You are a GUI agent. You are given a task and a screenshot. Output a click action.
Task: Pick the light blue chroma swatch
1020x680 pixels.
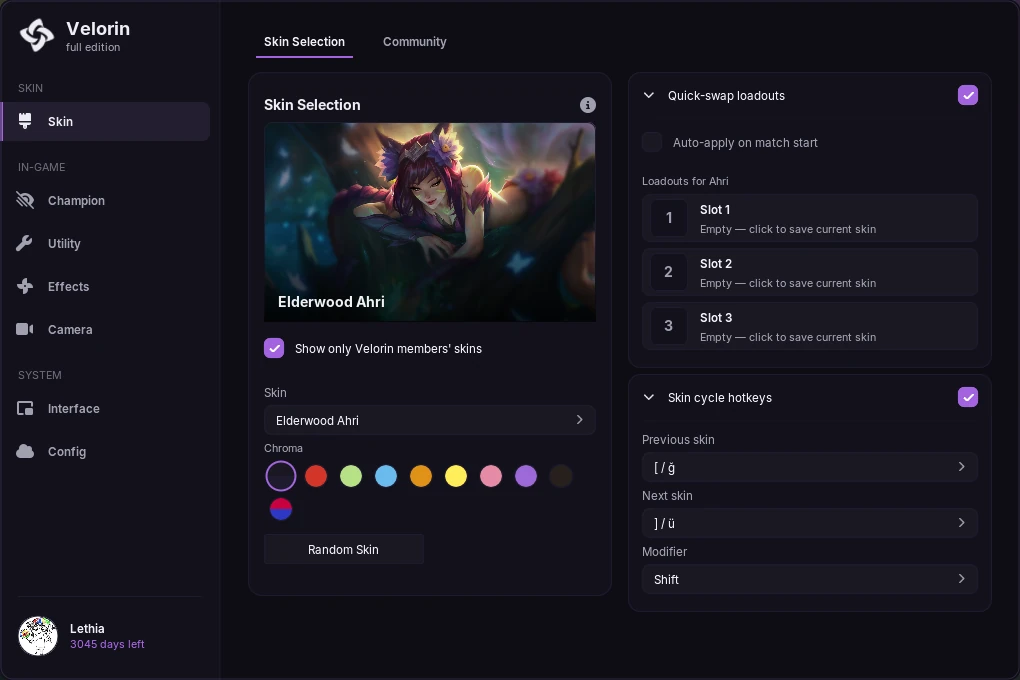pyautogui.click(x=386, y=476)
